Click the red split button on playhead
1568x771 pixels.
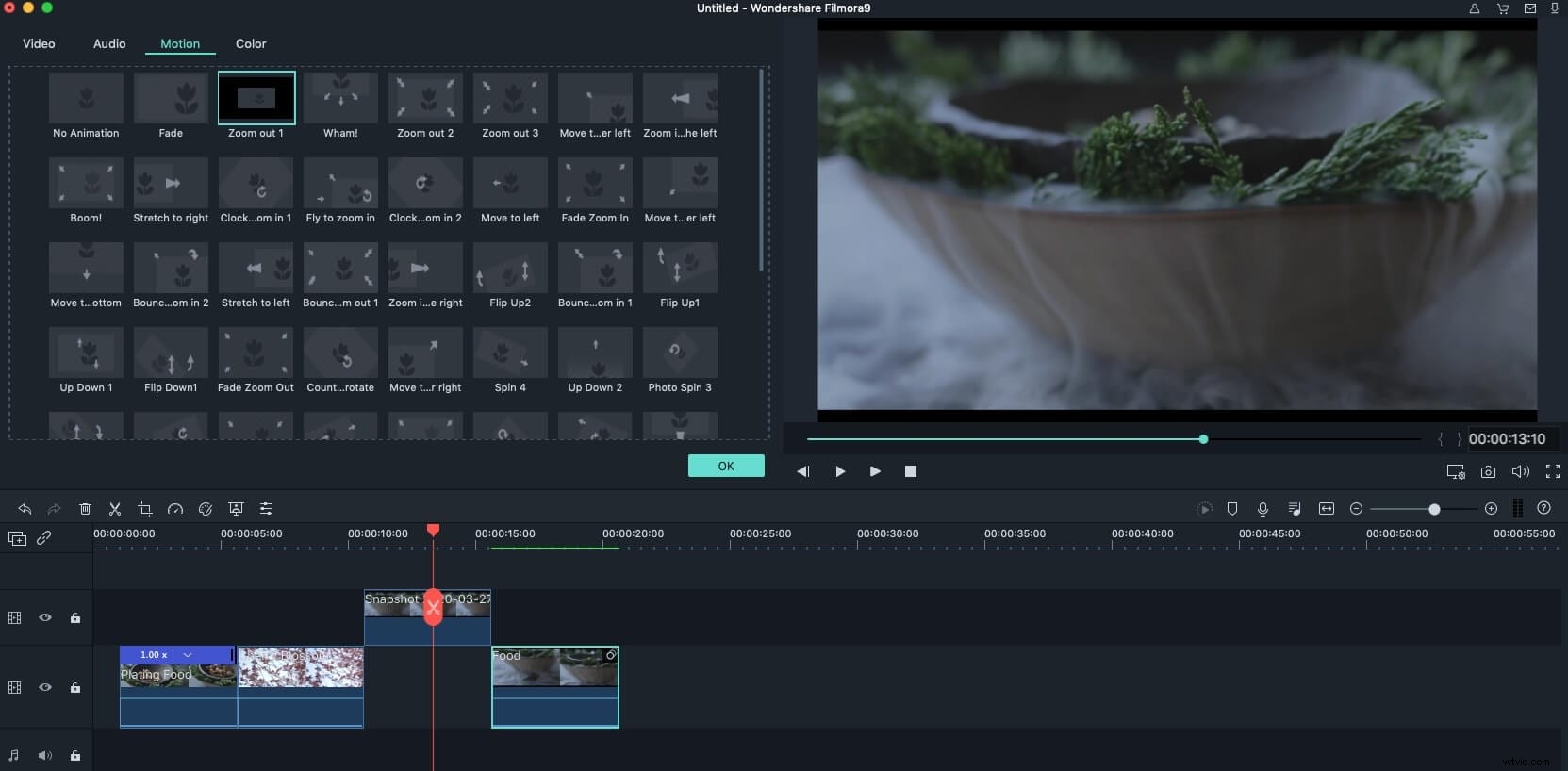[x=433, y=607]
